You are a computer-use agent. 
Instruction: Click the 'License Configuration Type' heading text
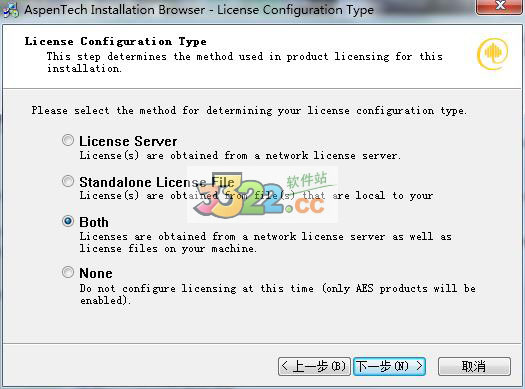coord(116,42)
